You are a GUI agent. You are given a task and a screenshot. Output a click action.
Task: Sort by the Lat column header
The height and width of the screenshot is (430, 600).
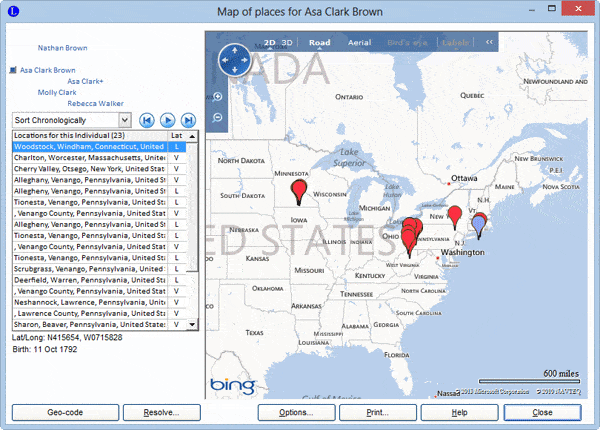(x=176, y=135)
